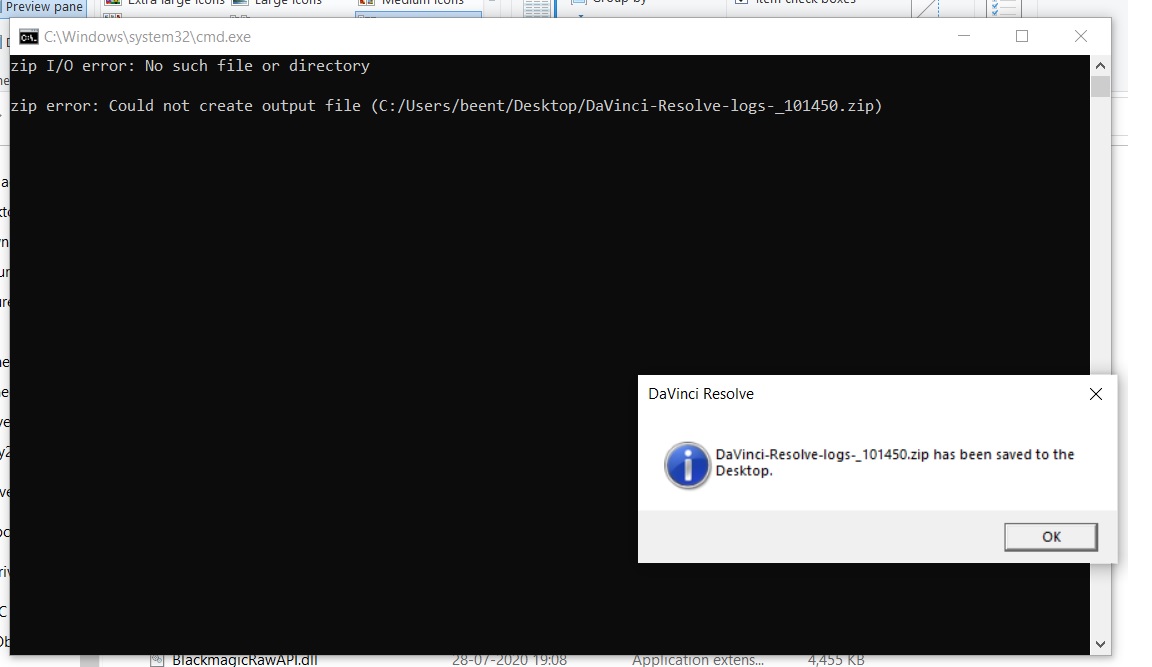The height and width of the screenshot is (667, 1152).
Task: Click the cmd scrollbar down arrow
Action: pos(1100,644)
